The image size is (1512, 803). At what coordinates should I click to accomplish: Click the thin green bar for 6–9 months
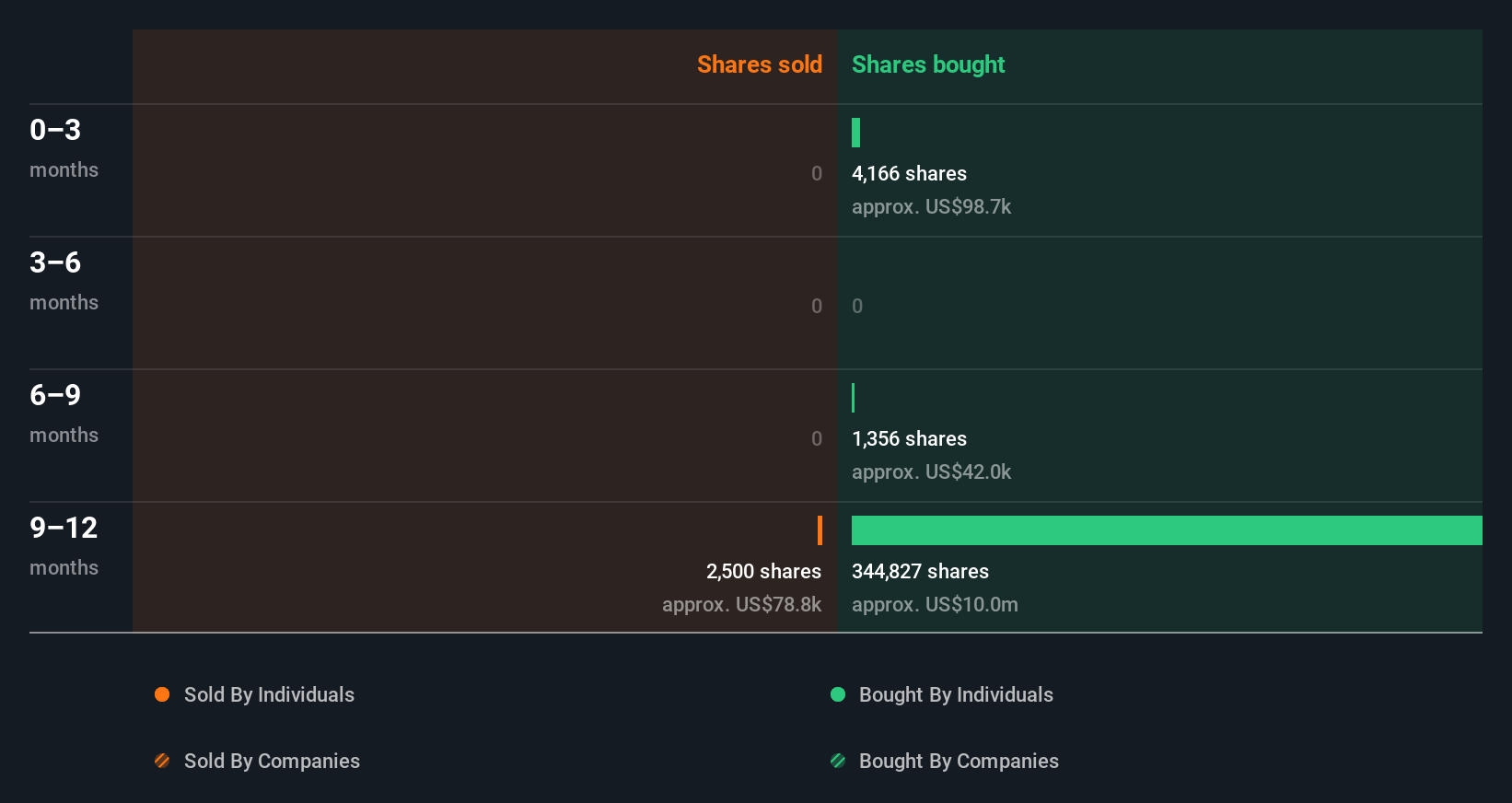pos(853,398)
